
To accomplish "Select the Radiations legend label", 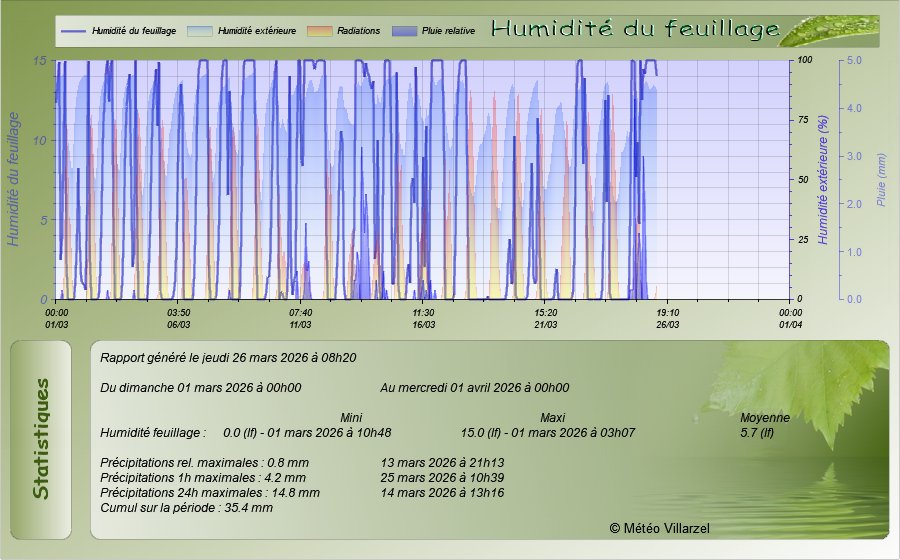I will pos(359,31).
